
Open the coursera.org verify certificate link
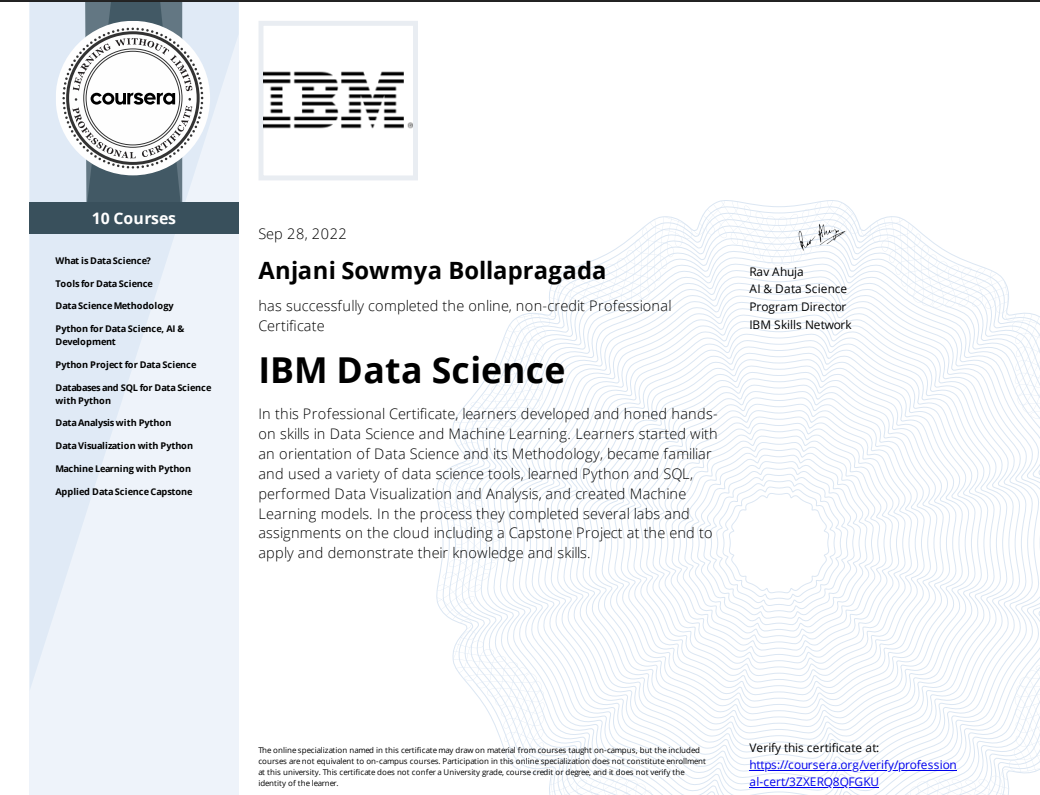click(852, 773)
